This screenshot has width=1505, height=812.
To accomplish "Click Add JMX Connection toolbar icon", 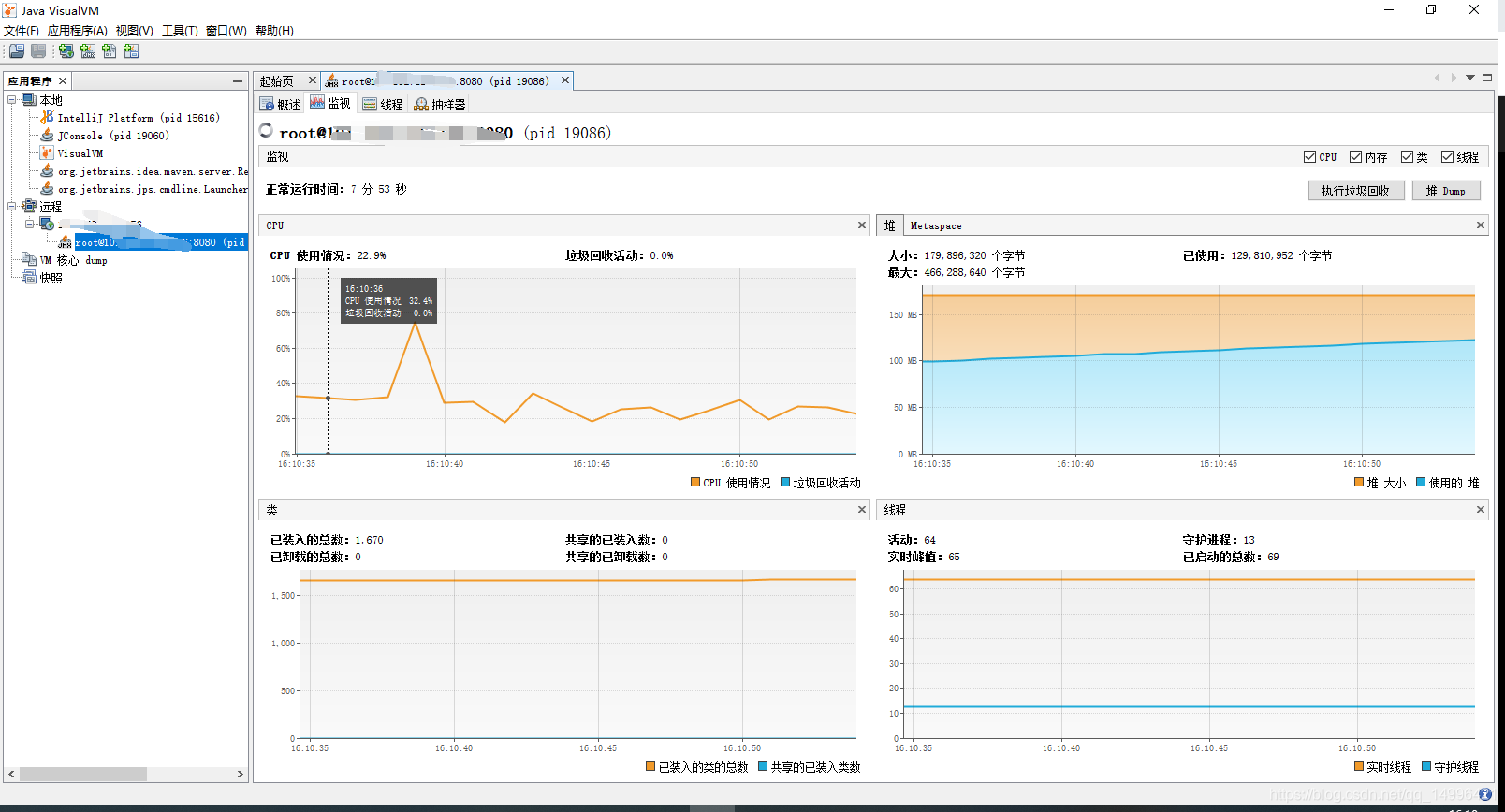I will (x=88, y=51).
